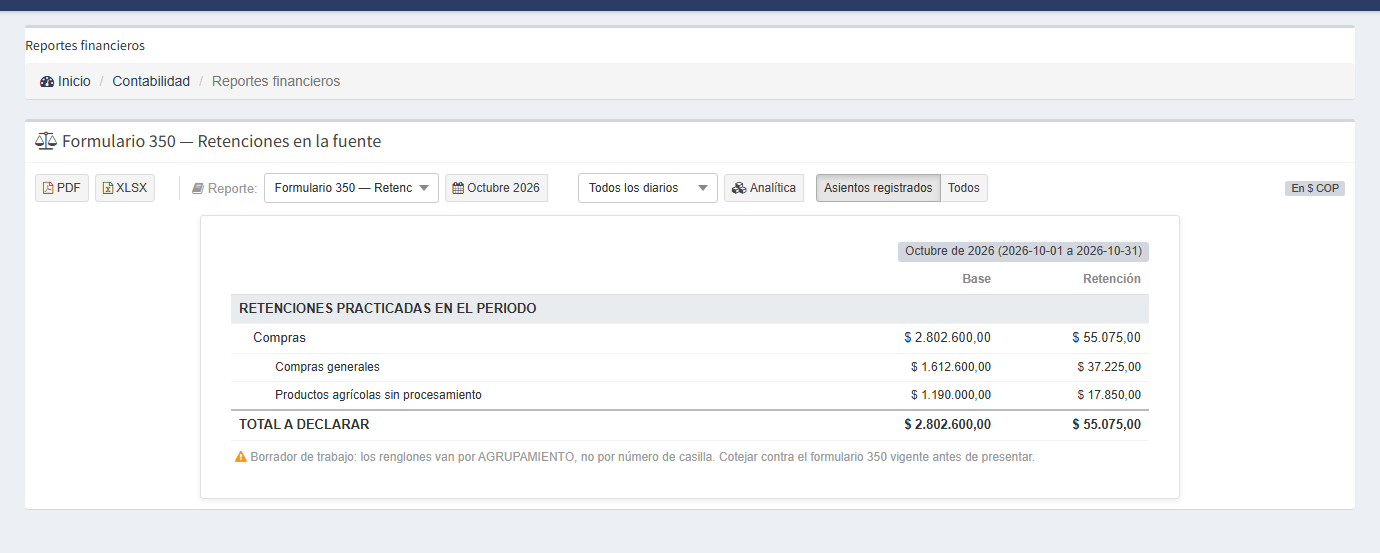Export the report as PDF

click(62, 188)
